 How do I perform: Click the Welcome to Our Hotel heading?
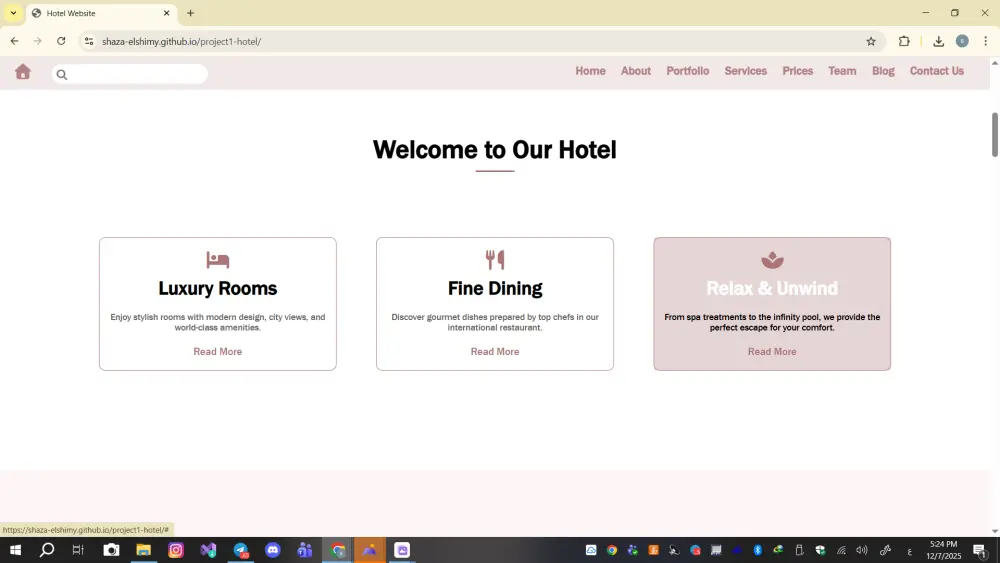click(x=495, y=150)
